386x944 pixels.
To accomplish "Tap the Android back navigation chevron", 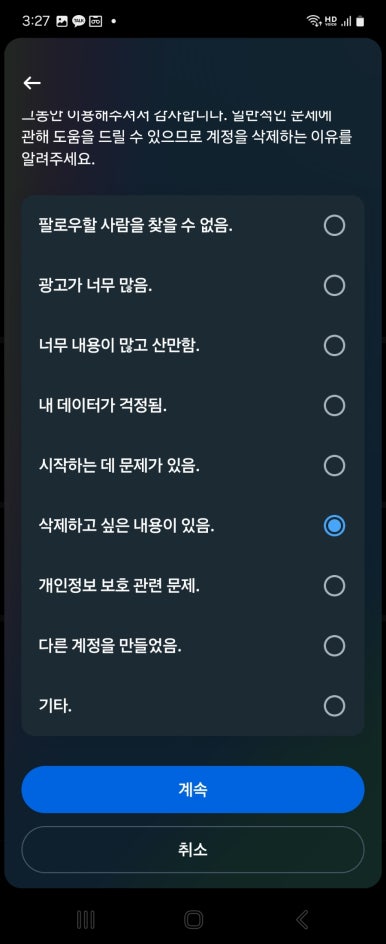I will point(302,919).
